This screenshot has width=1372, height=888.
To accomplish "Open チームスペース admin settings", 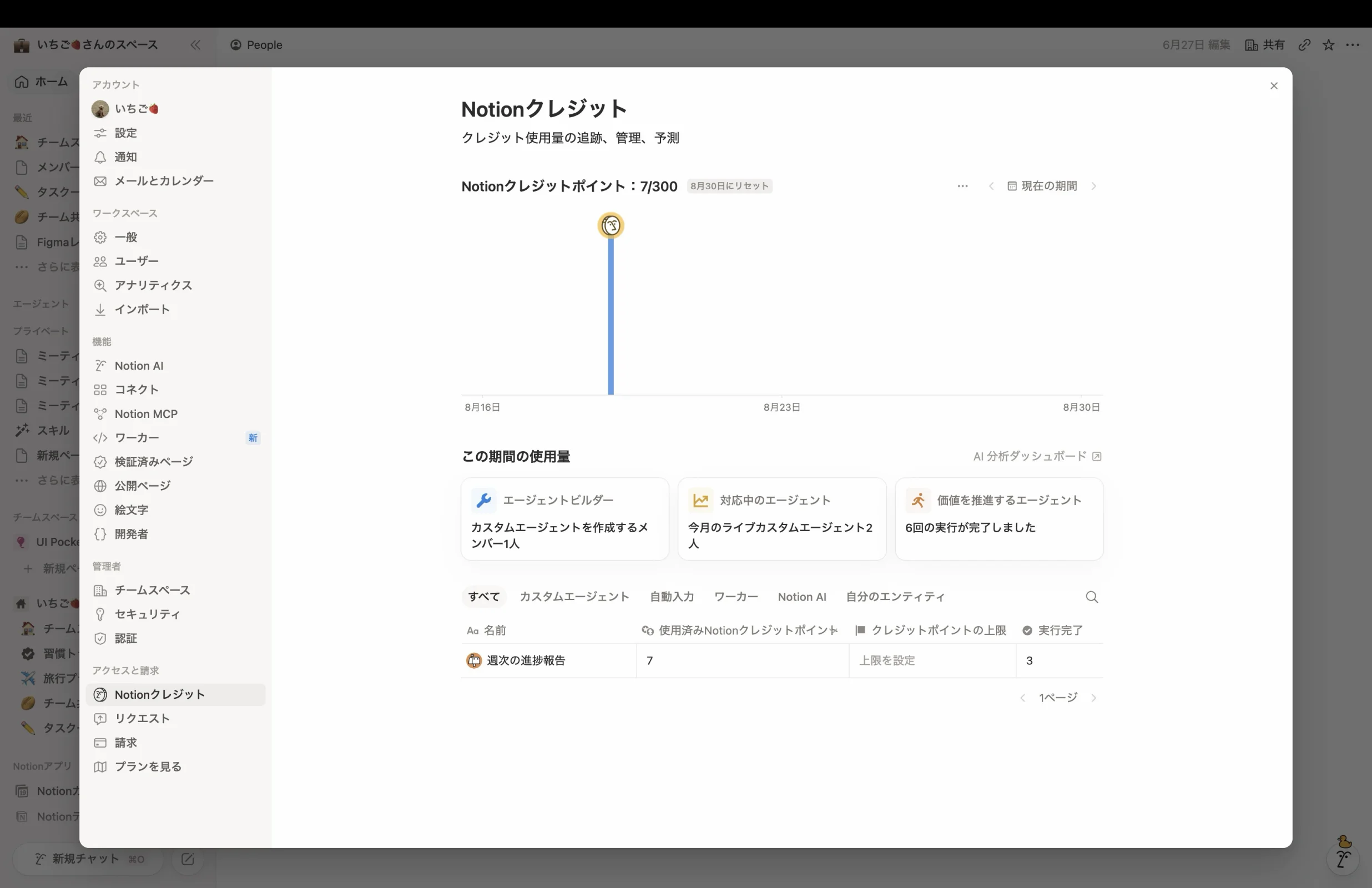I will click(x=175, y=591).
